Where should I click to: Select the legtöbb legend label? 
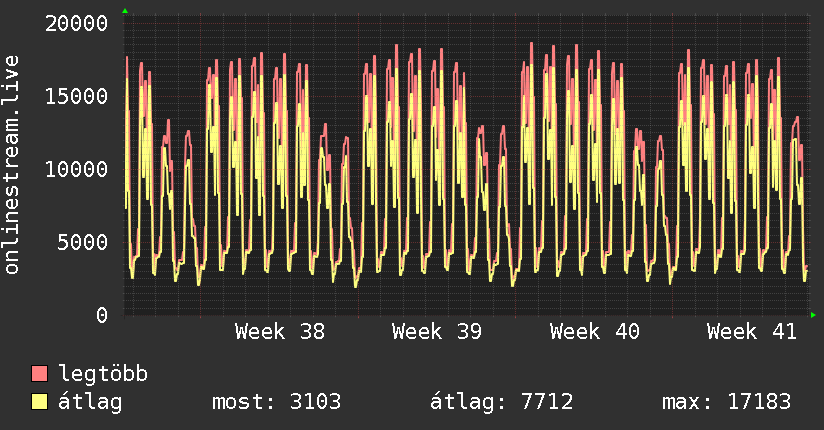(102, 373)
